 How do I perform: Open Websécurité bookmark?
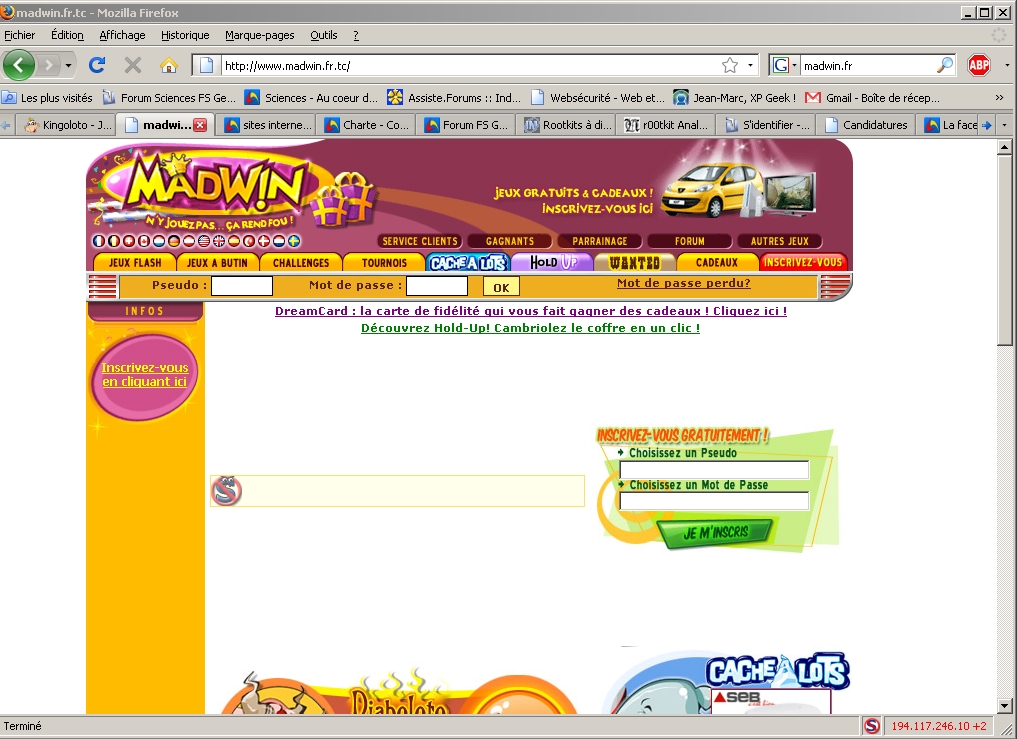coord(598,98)
